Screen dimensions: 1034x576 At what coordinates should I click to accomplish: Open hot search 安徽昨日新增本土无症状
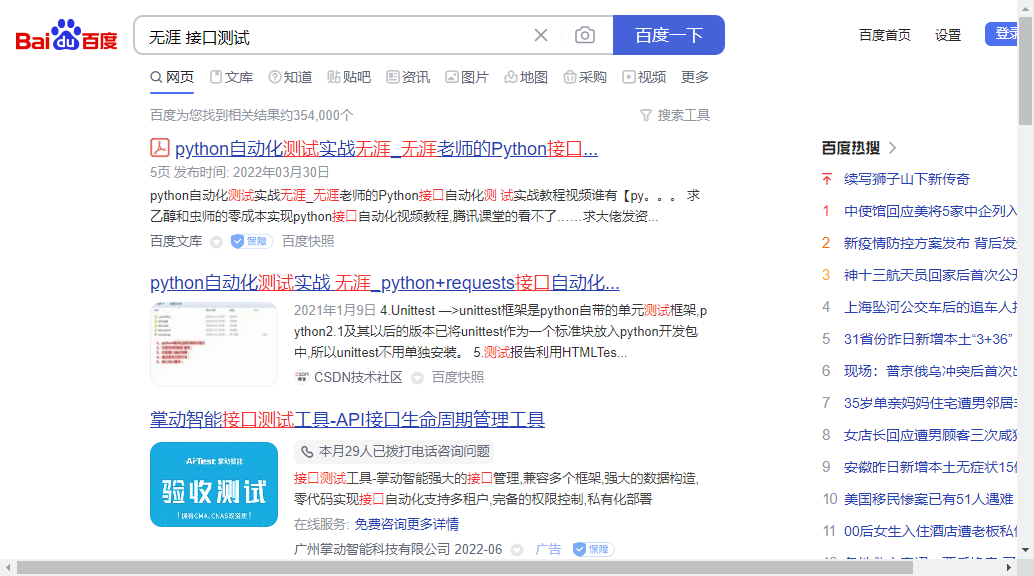930,467
